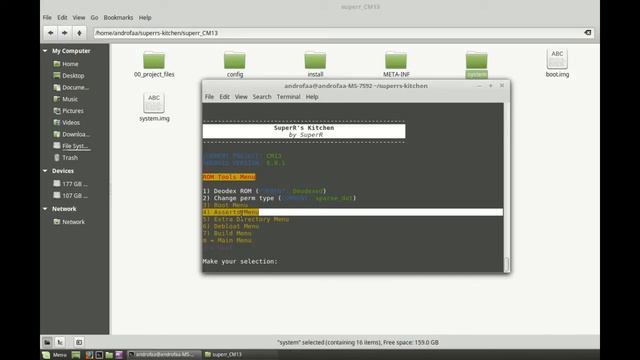
Task: Click the 'Make your selection:' prompt line
Action: (x=240, y=261)
